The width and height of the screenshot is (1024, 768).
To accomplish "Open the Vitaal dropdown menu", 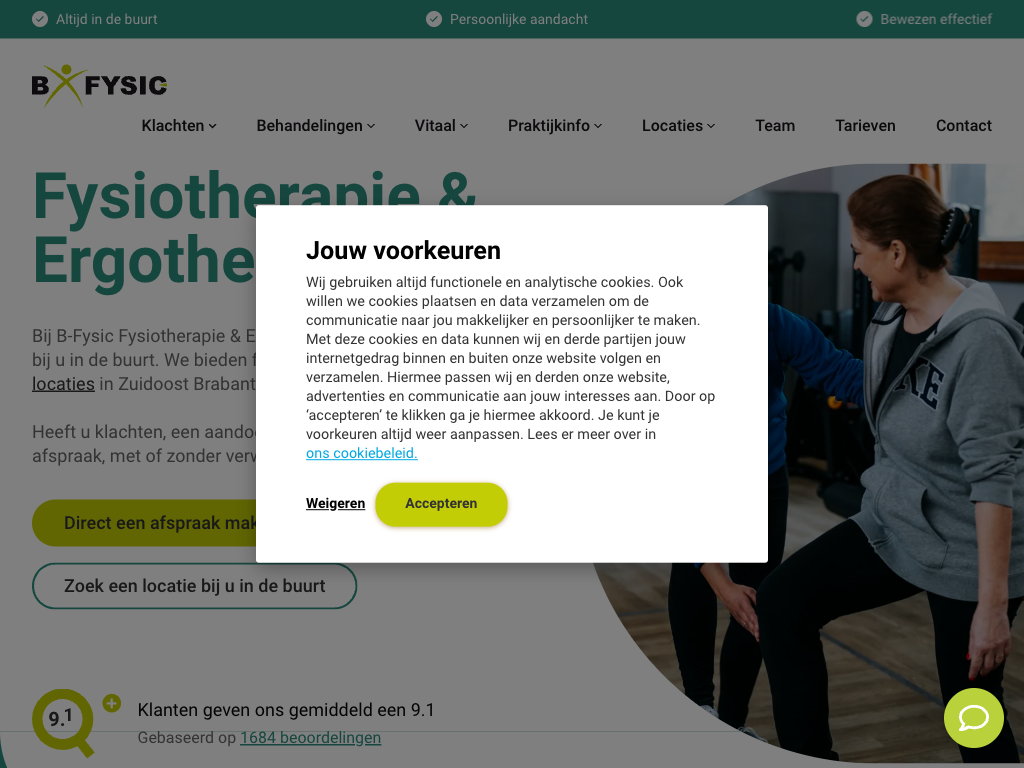I will pyautogui.click(x=441, y=126).
